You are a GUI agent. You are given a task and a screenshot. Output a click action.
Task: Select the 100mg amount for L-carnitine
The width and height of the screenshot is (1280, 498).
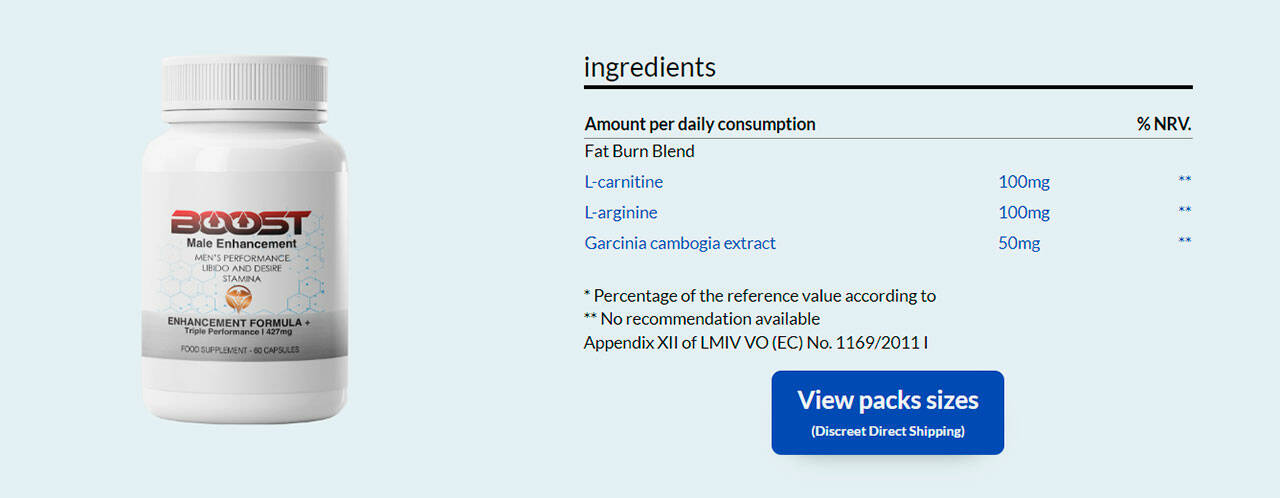click(x=1024, y=182)
